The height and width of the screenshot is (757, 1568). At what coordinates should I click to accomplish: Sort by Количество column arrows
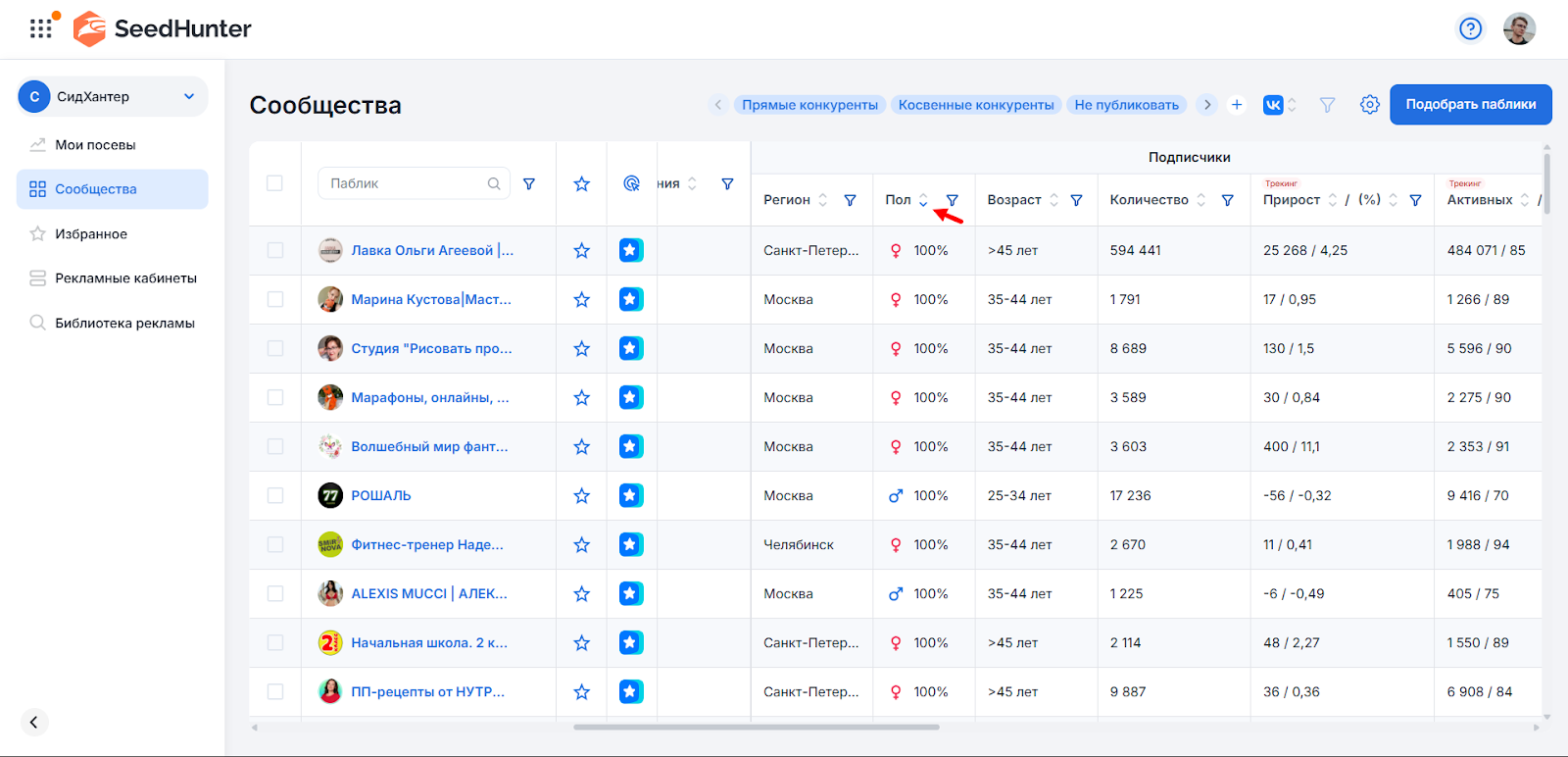coord(1201,200)
